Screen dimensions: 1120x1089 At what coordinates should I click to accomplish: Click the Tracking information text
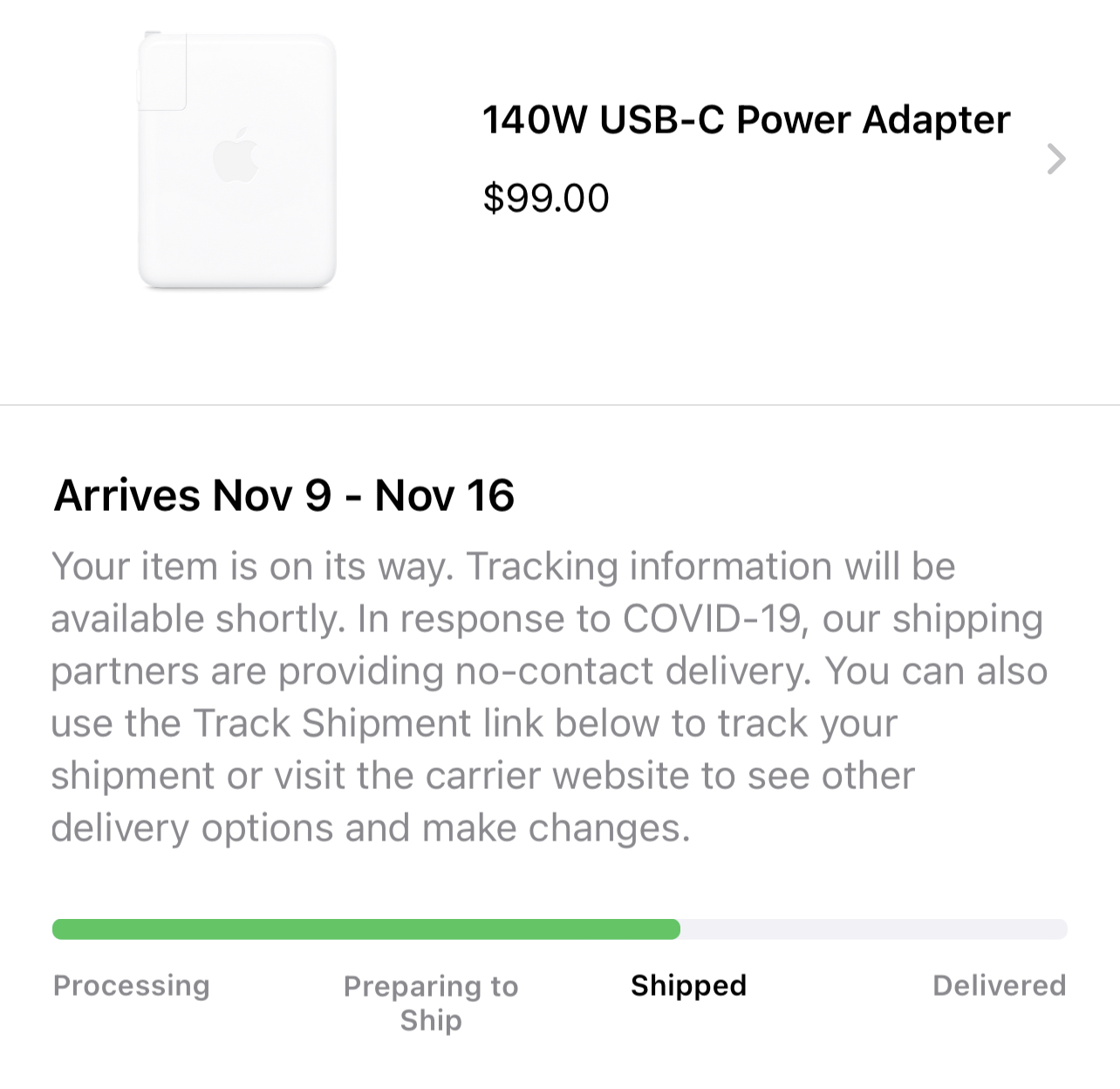click(650, 567)
